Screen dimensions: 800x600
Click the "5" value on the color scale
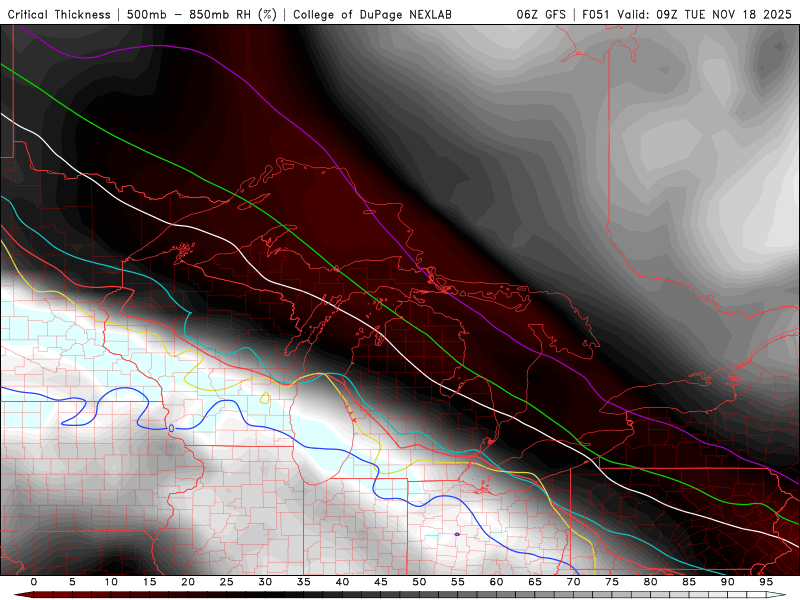[x=72, y=582]
